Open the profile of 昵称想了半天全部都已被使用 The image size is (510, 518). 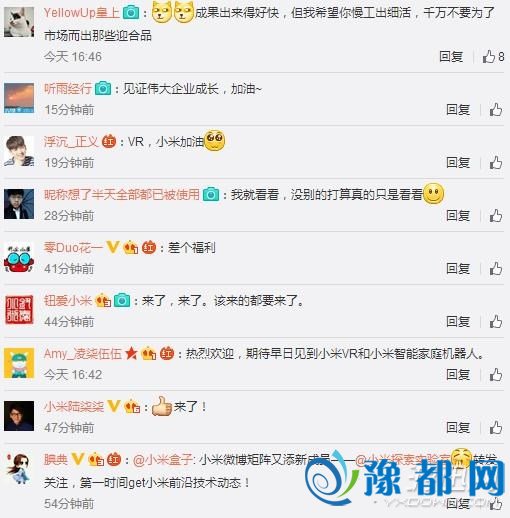coord(122,195)
